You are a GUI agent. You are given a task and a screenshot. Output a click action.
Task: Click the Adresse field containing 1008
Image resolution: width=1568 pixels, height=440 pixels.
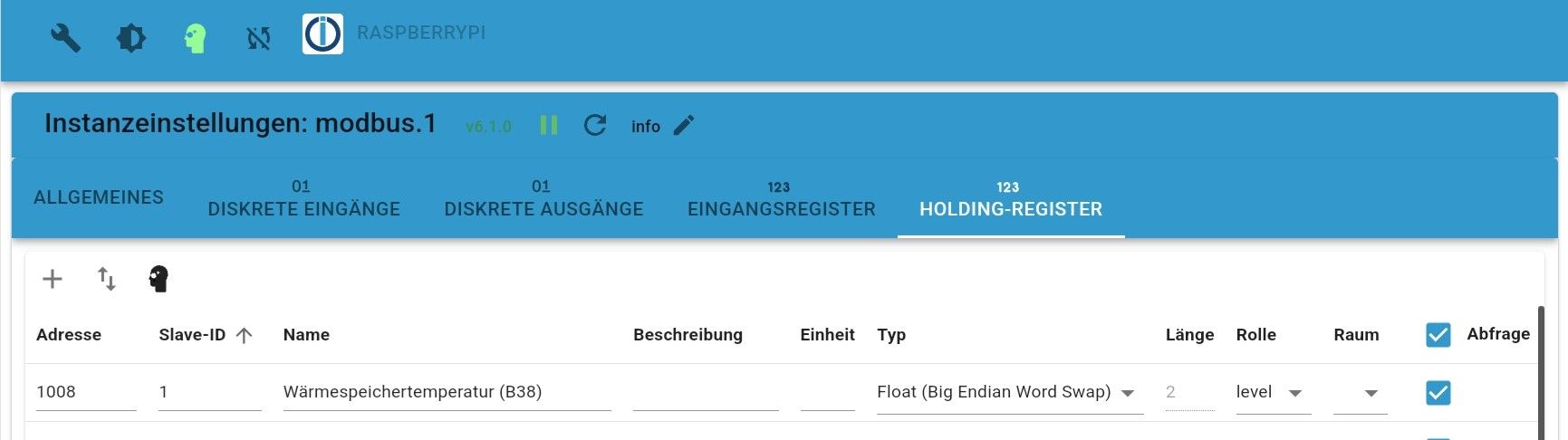pos(85,393)
